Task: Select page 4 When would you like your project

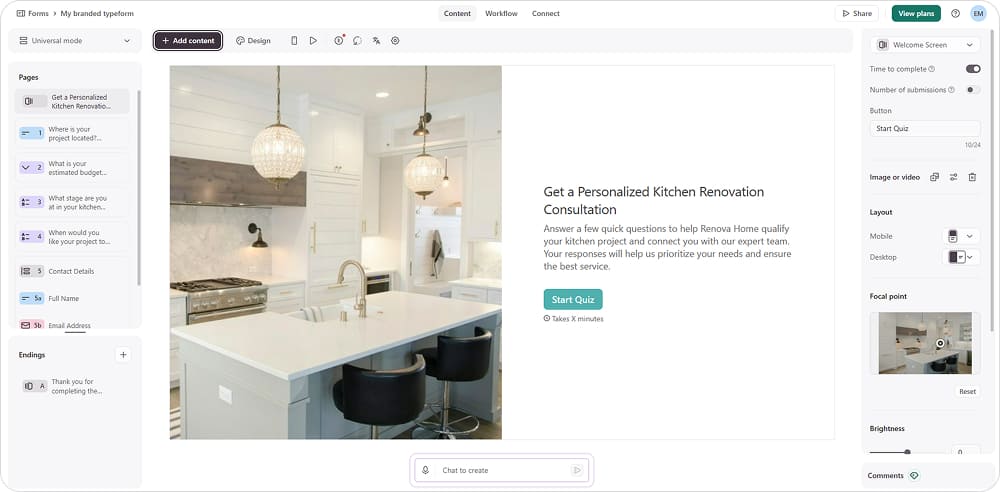Action: 72,237
